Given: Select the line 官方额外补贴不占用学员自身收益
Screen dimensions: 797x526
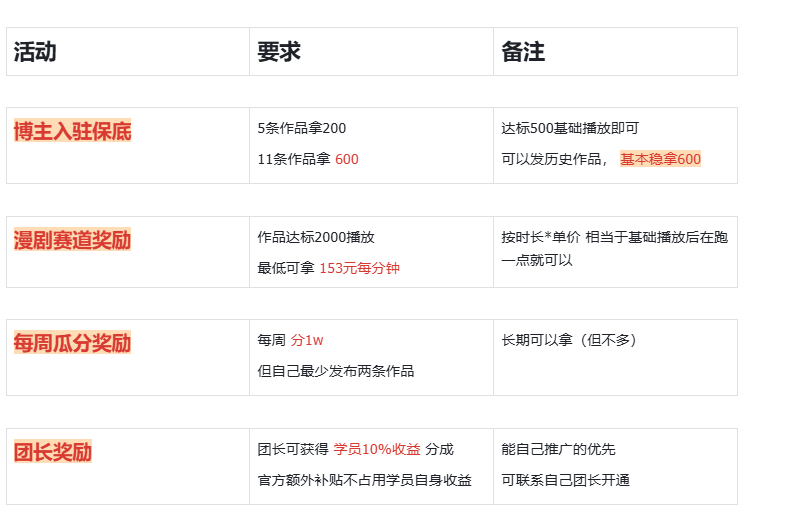Looking at the screenshot, I should click(x=364, y=480).
